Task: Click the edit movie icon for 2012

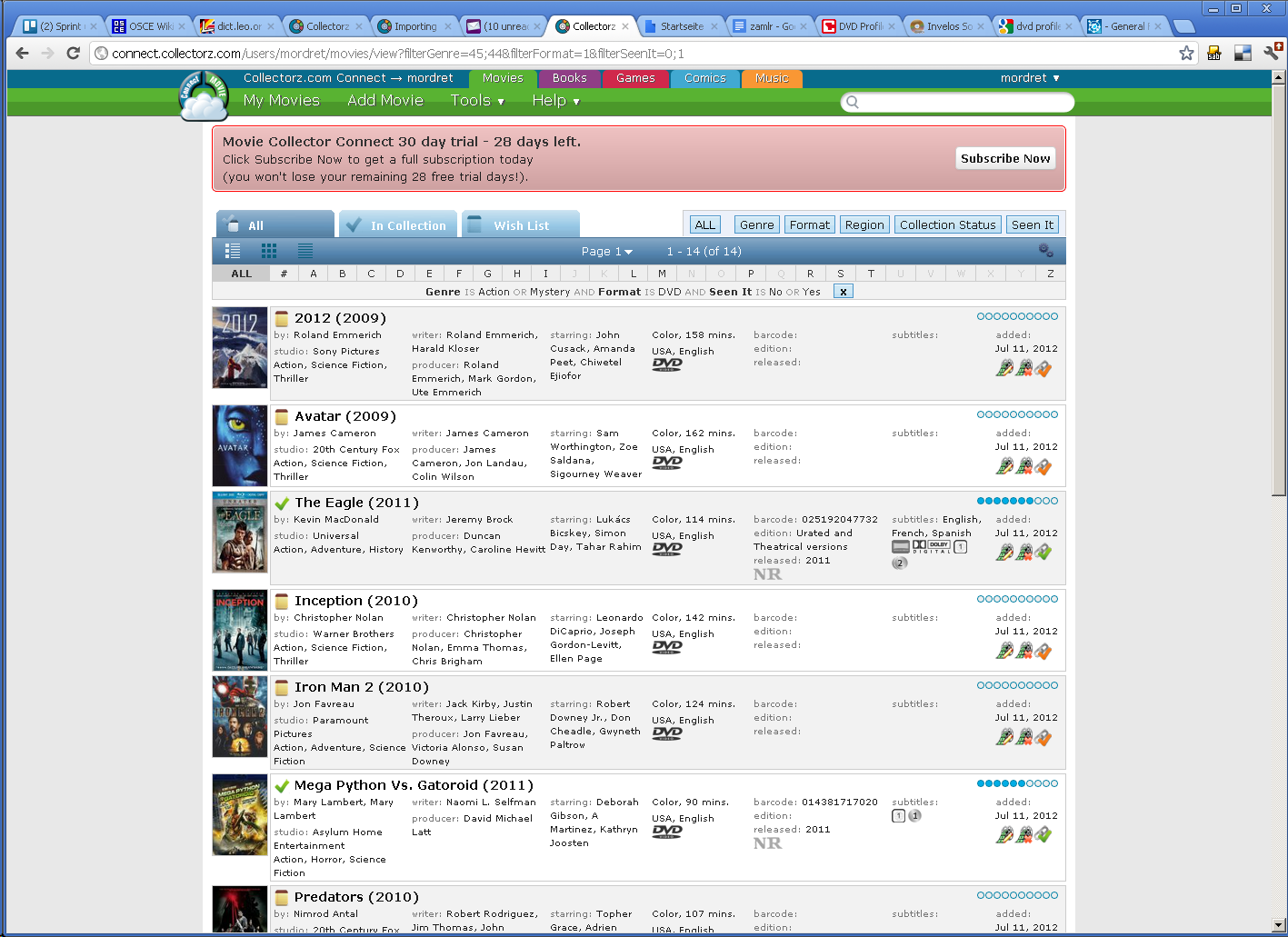Action: 1004,368
